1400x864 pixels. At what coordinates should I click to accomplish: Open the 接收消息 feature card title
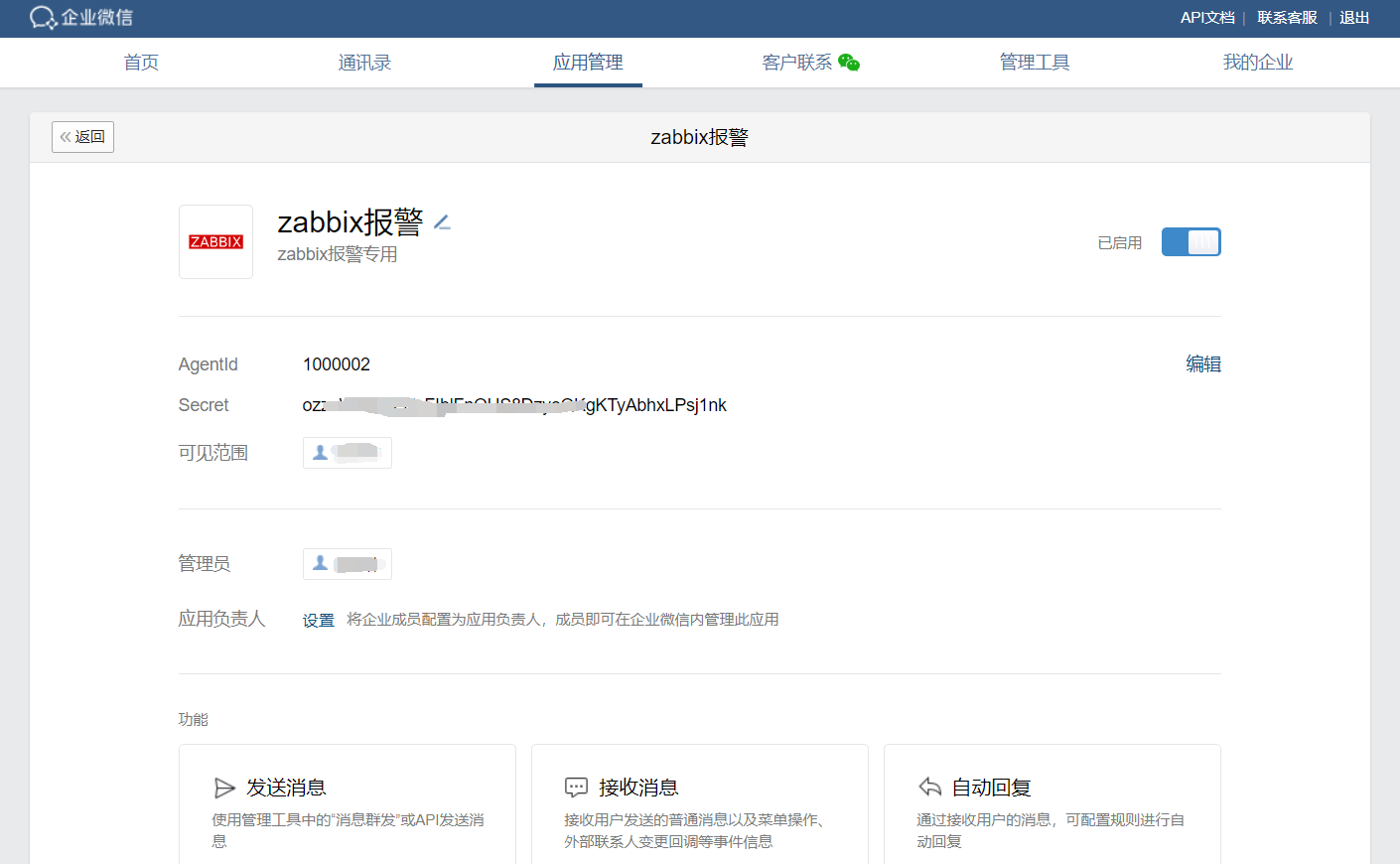(x=638, y=788)
